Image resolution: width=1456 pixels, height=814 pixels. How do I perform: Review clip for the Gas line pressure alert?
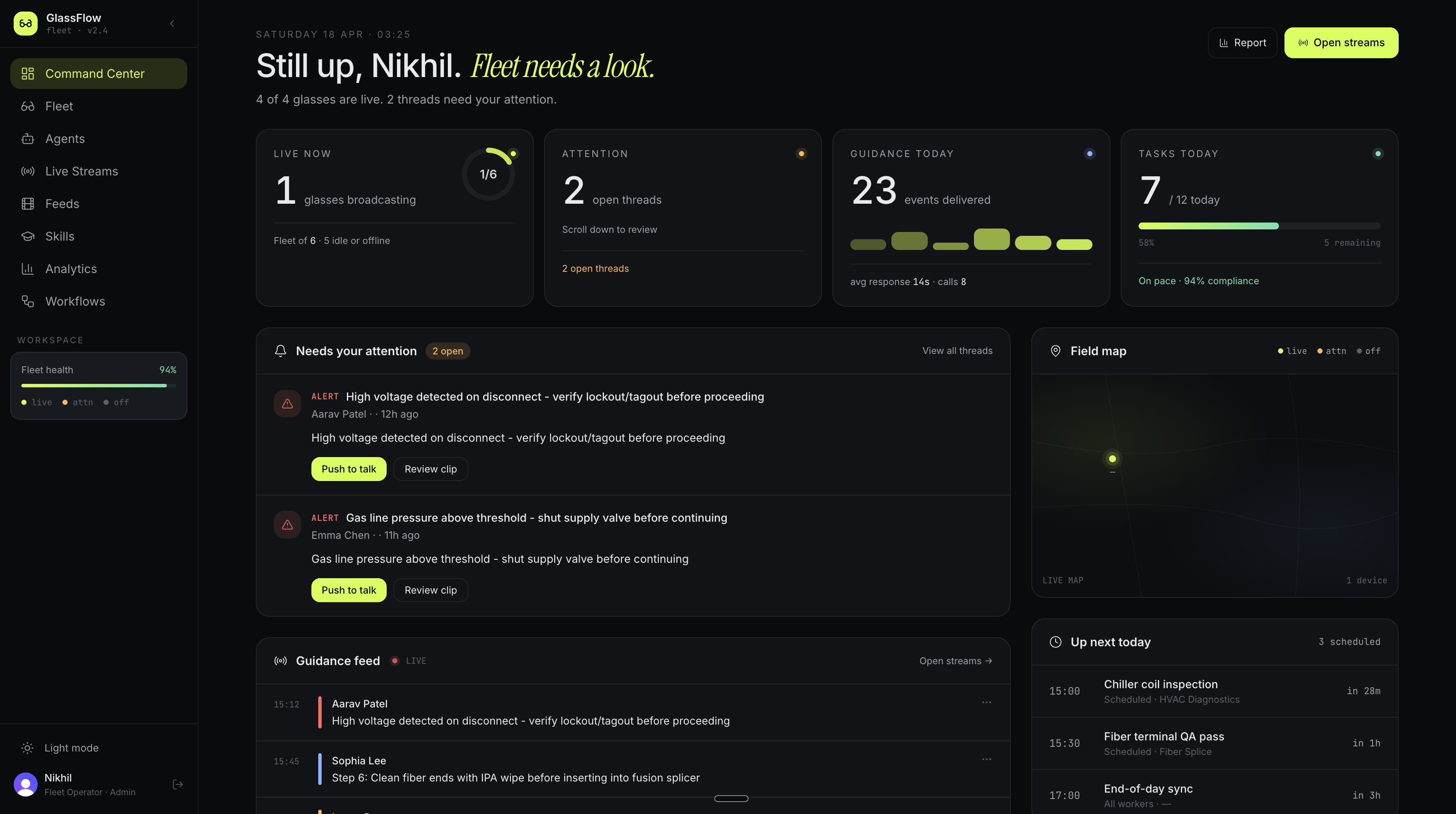431,590
